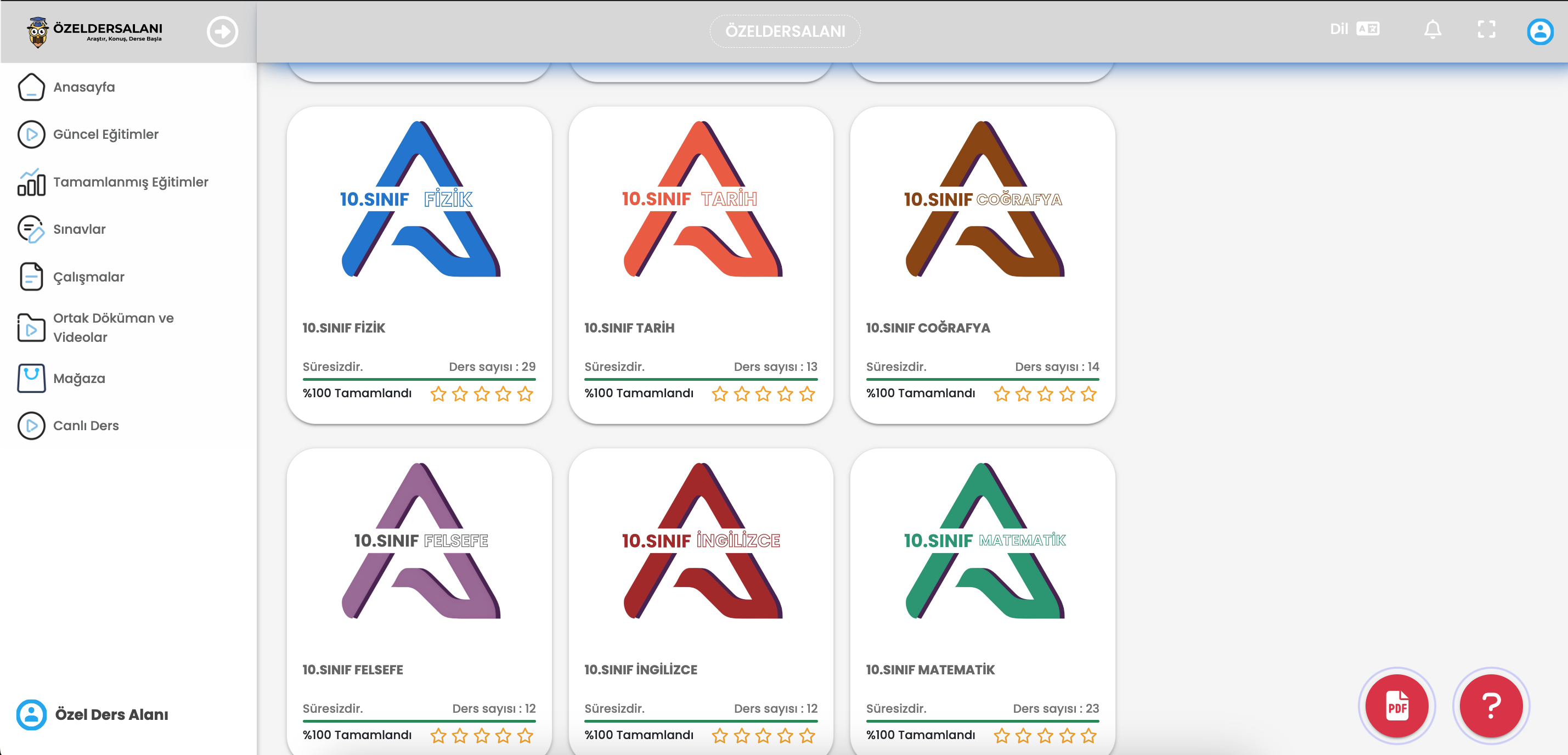Click the Tamamlanmış Eğitimler chart icon
Viewport: 1568px width, 755px height.
31,182
